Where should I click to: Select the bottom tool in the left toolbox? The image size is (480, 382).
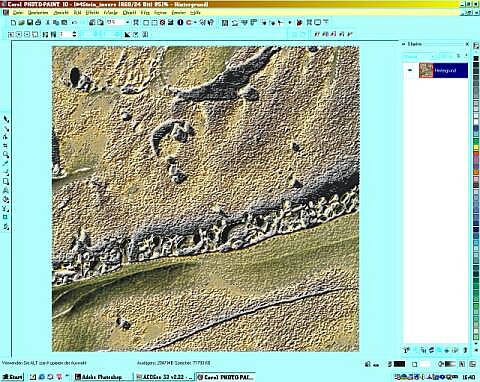6,227
